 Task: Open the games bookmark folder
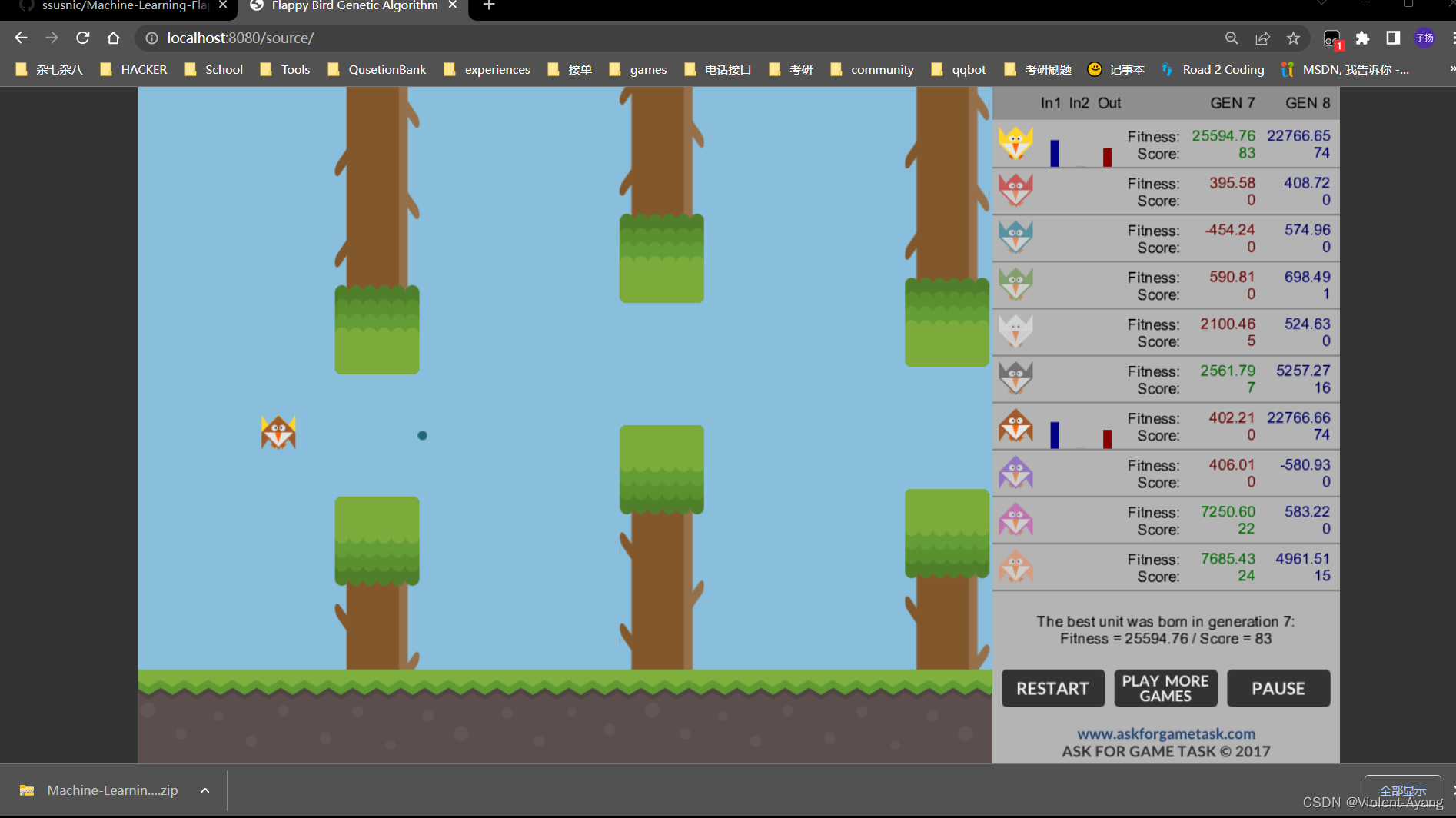point(638,70)
